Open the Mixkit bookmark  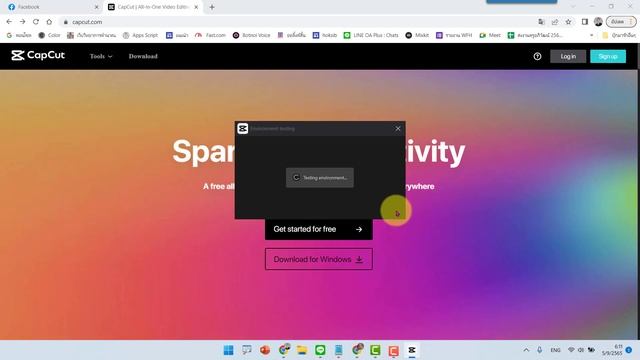coord(417,35)
